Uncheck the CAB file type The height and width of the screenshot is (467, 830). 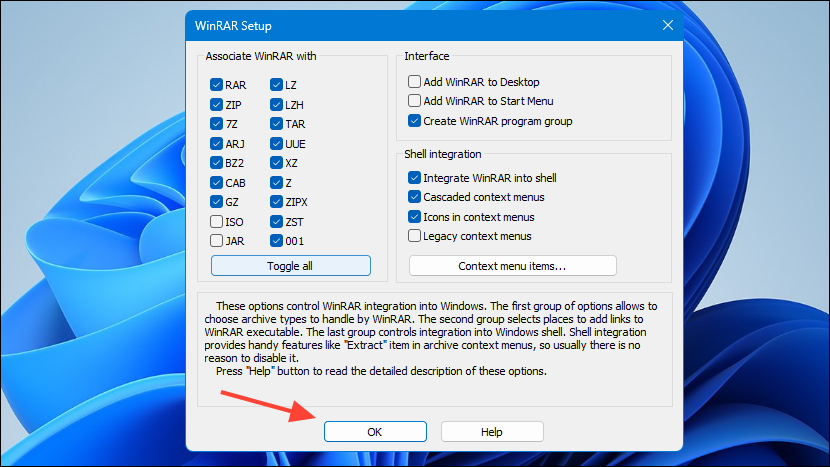(x=216, y=183)
